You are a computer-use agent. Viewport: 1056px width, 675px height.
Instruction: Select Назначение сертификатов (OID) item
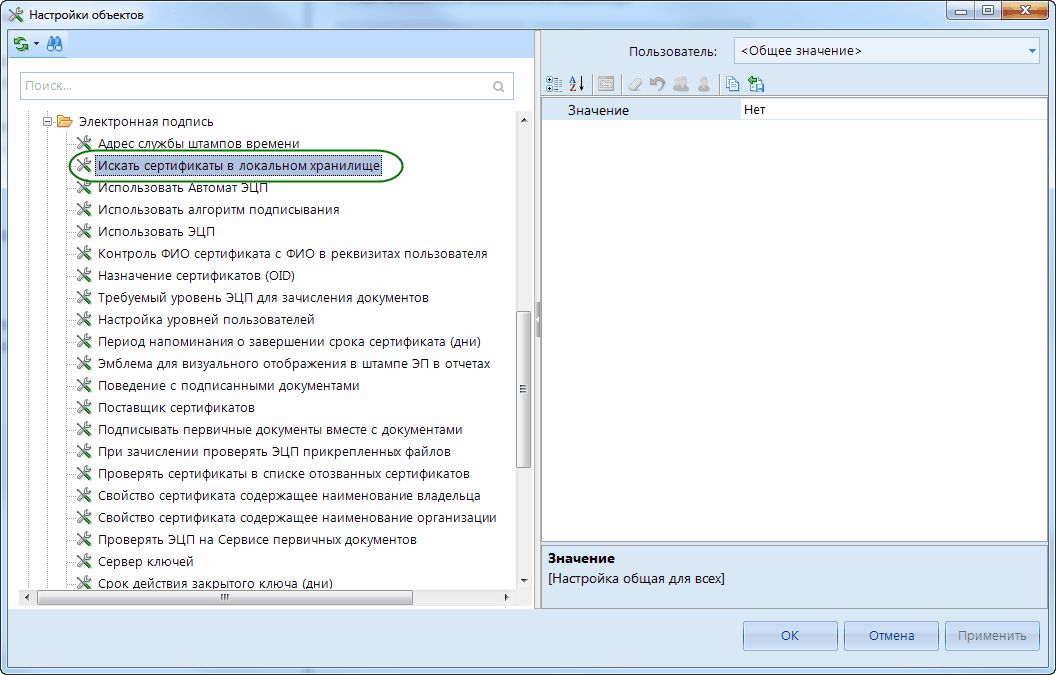tap(196, 276)
